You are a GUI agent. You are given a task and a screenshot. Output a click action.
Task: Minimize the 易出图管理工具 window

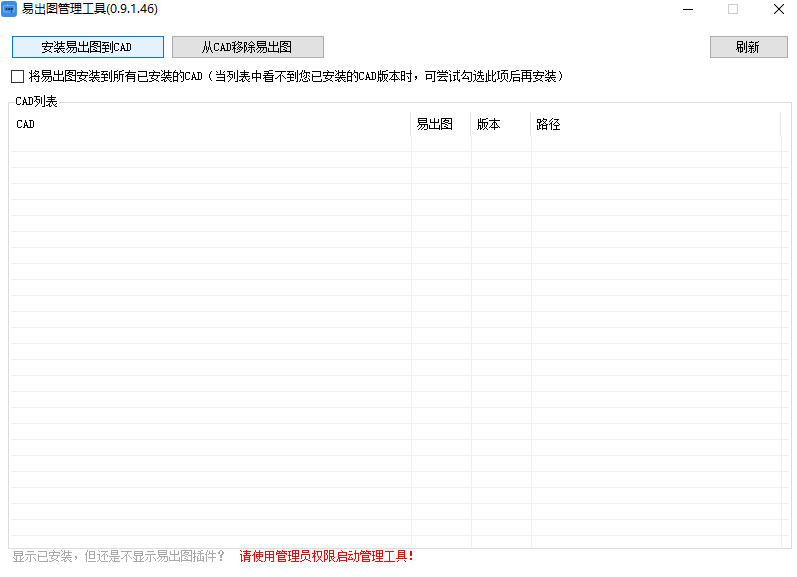tap(687, 9)
